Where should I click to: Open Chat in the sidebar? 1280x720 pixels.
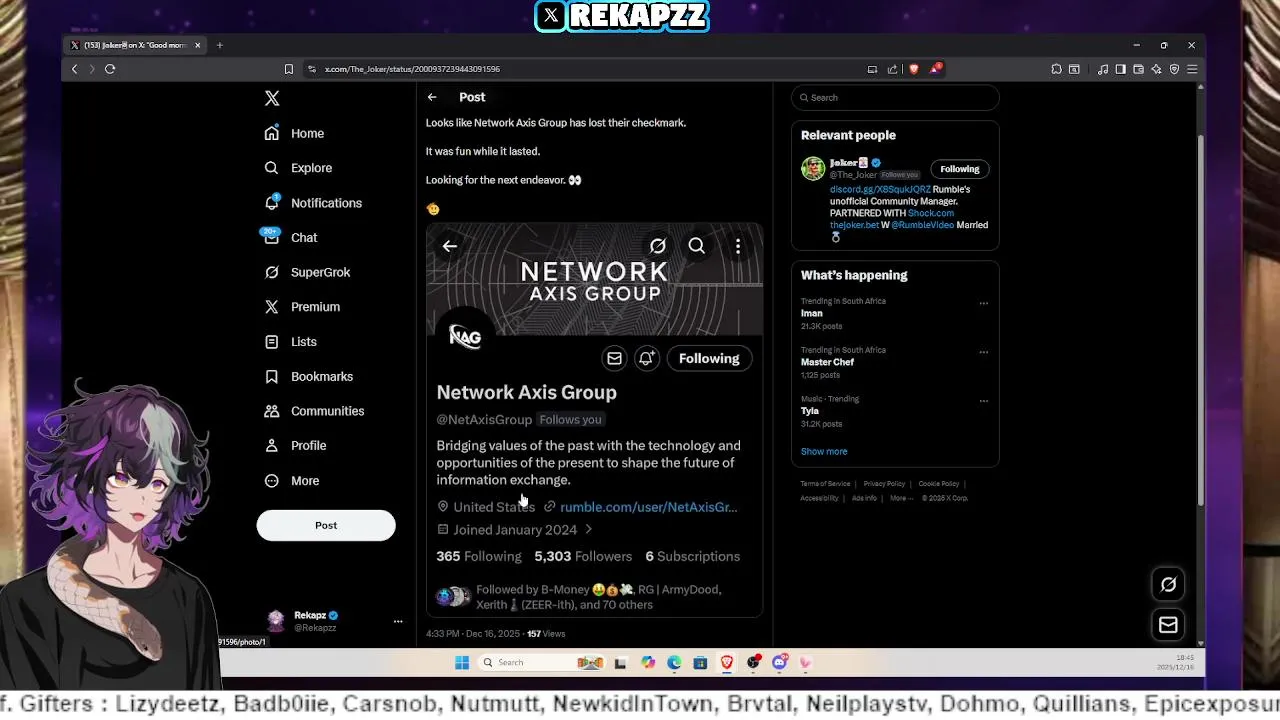pyautogui.click(x=291, y=238)
